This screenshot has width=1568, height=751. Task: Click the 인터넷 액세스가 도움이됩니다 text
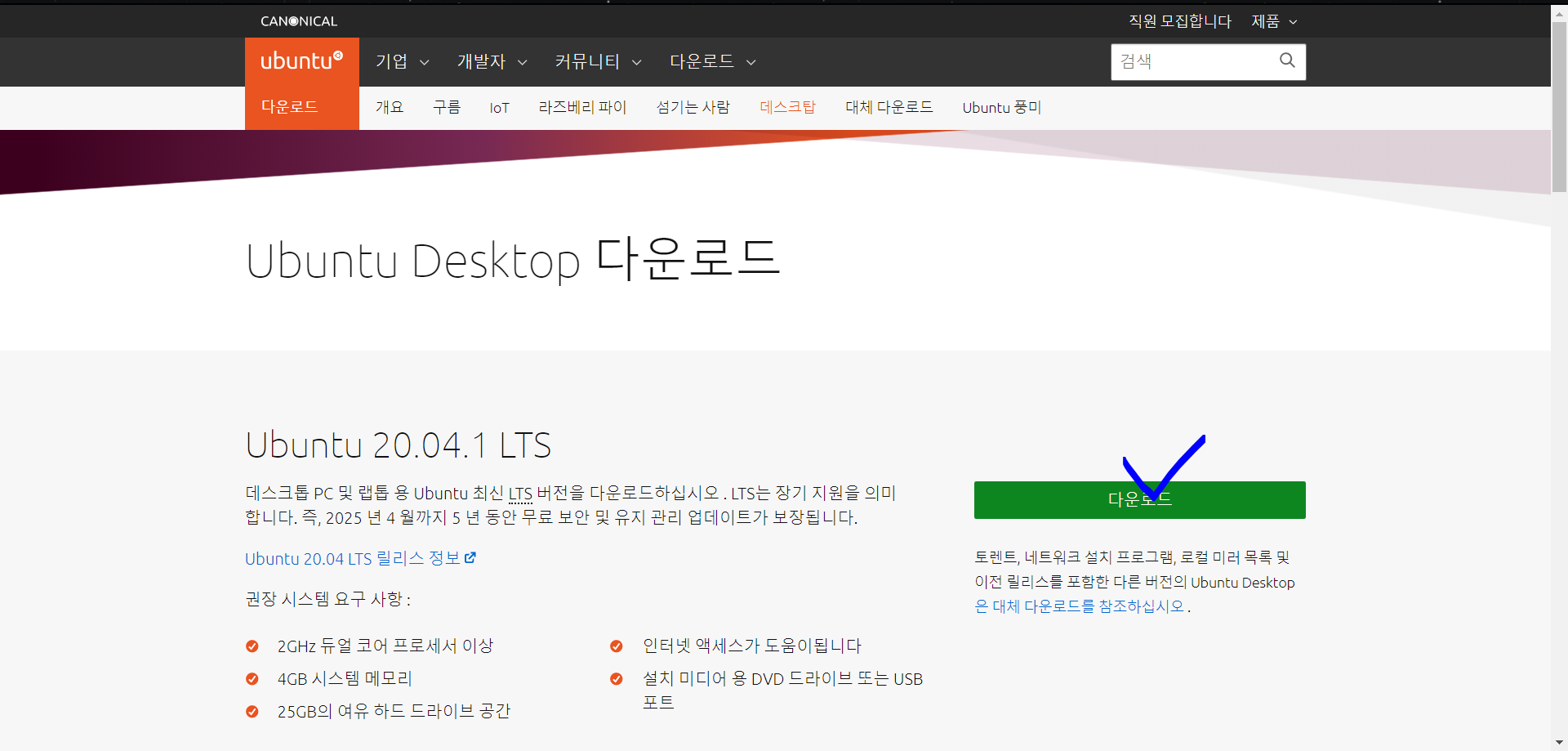(752, 646)
